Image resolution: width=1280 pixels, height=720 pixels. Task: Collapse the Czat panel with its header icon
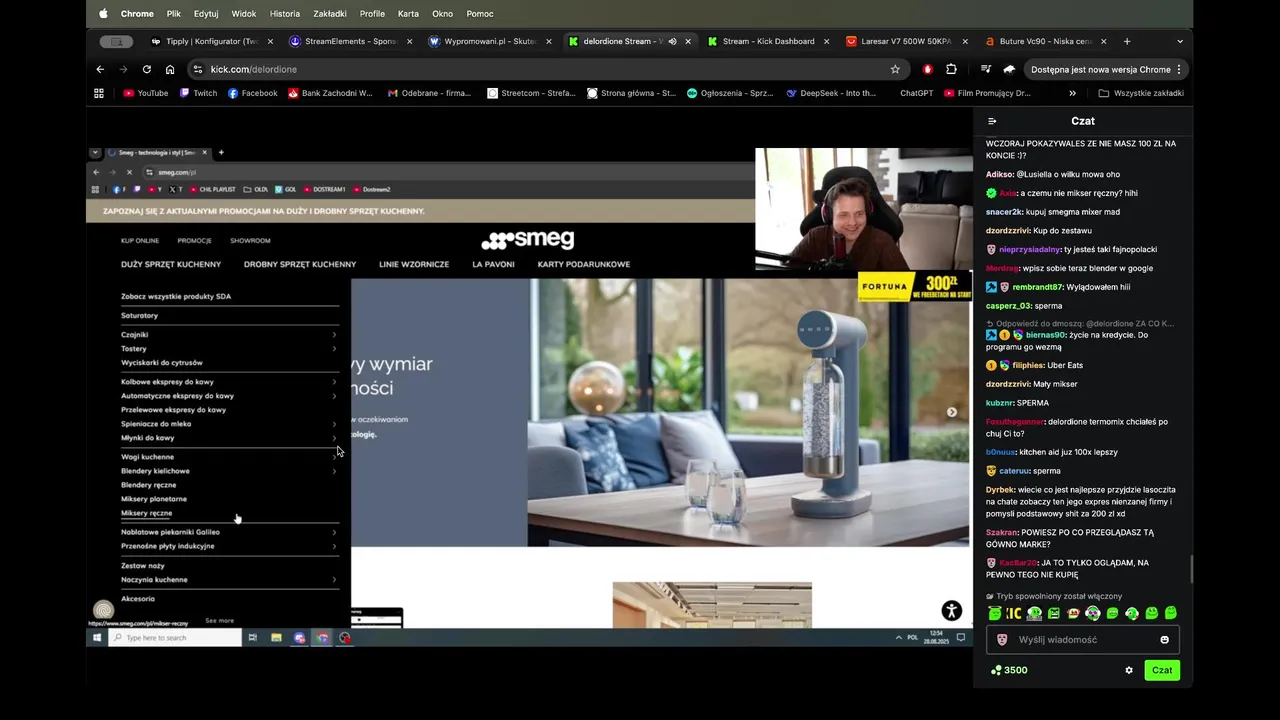pos(992,121)
